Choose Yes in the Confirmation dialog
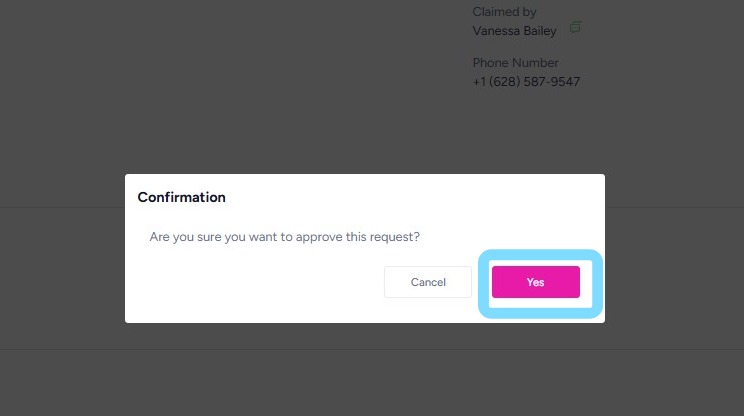 (x=535, y=282)
